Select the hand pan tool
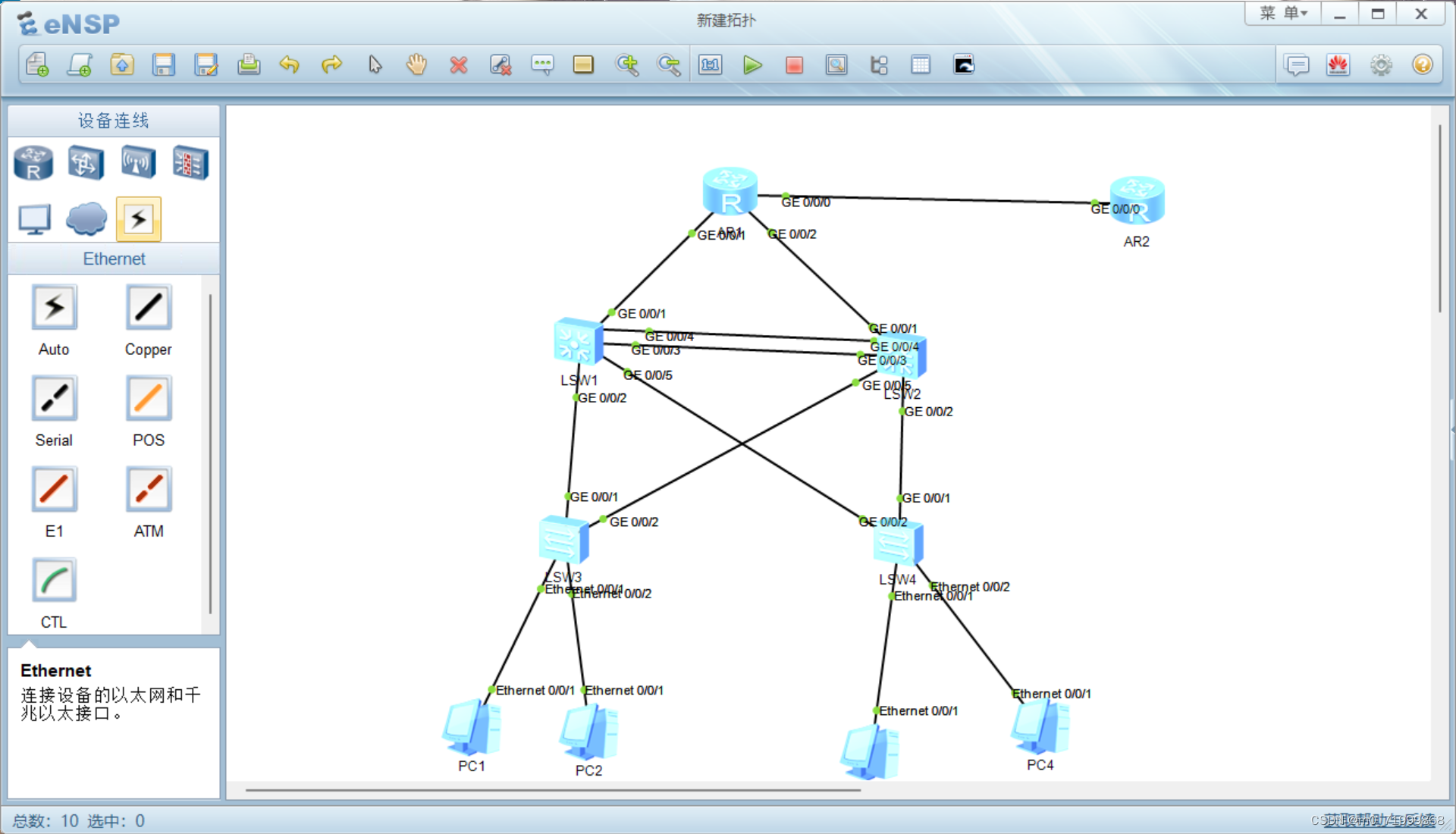The height and width of the screenshot is (834, 1456). coord(416,65)
